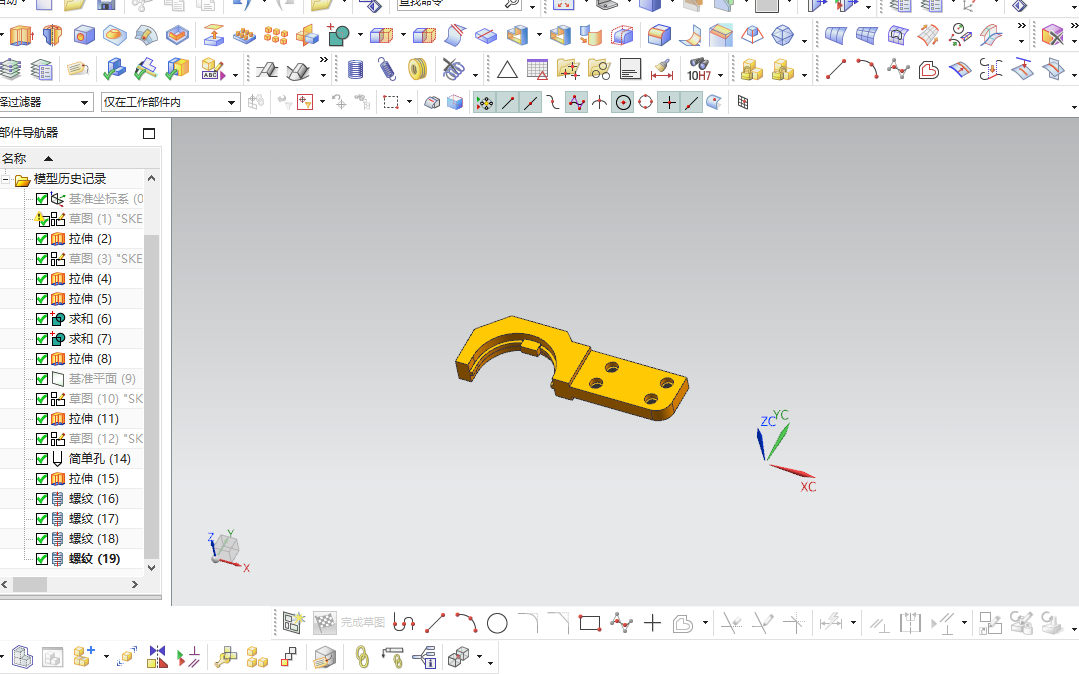
Task: Open the 10H7 binoculars tolerance tool
Action: [699, 70]
